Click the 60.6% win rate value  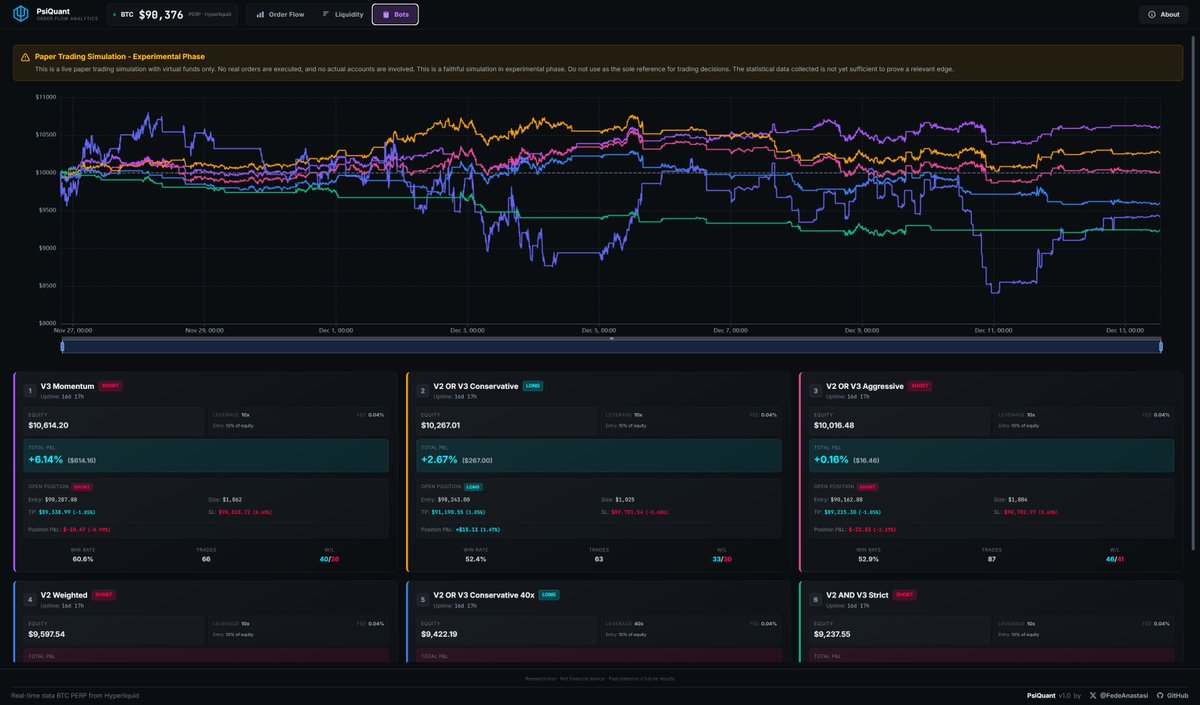coord(83,559)
